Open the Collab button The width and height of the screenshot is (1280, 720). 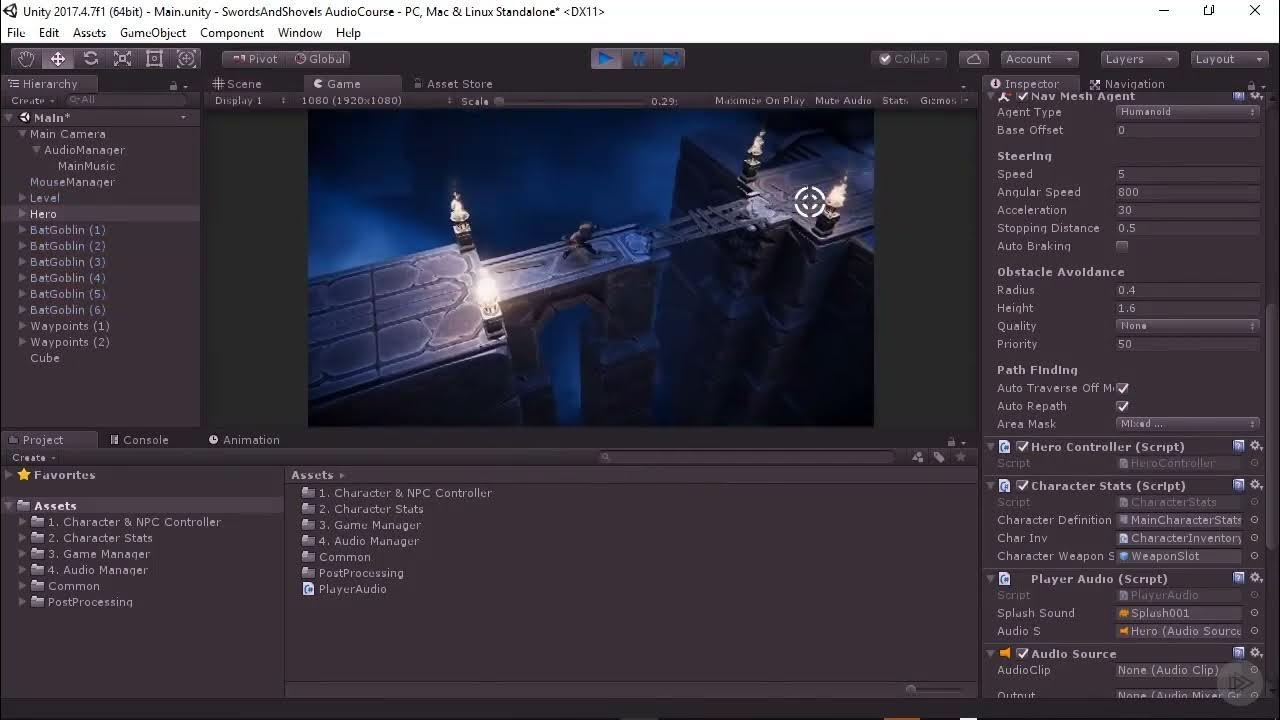(x=910, y=59)
